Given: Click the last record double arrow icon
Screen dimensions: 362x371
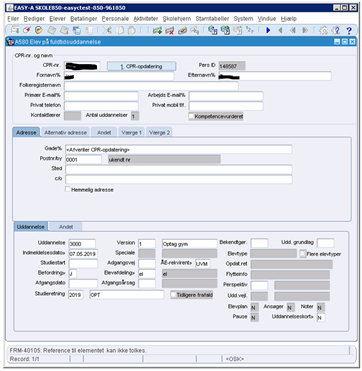Looking at the screenshot, I should coord(305,31).
